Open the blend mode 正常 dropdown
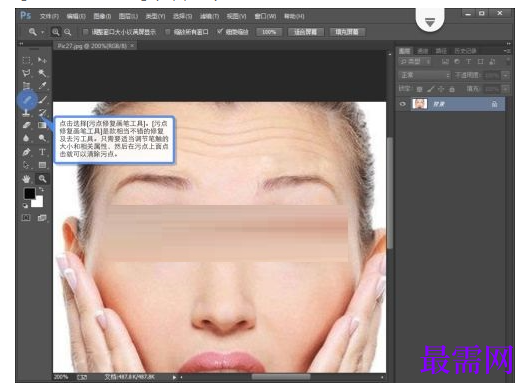 pos(424,75)
